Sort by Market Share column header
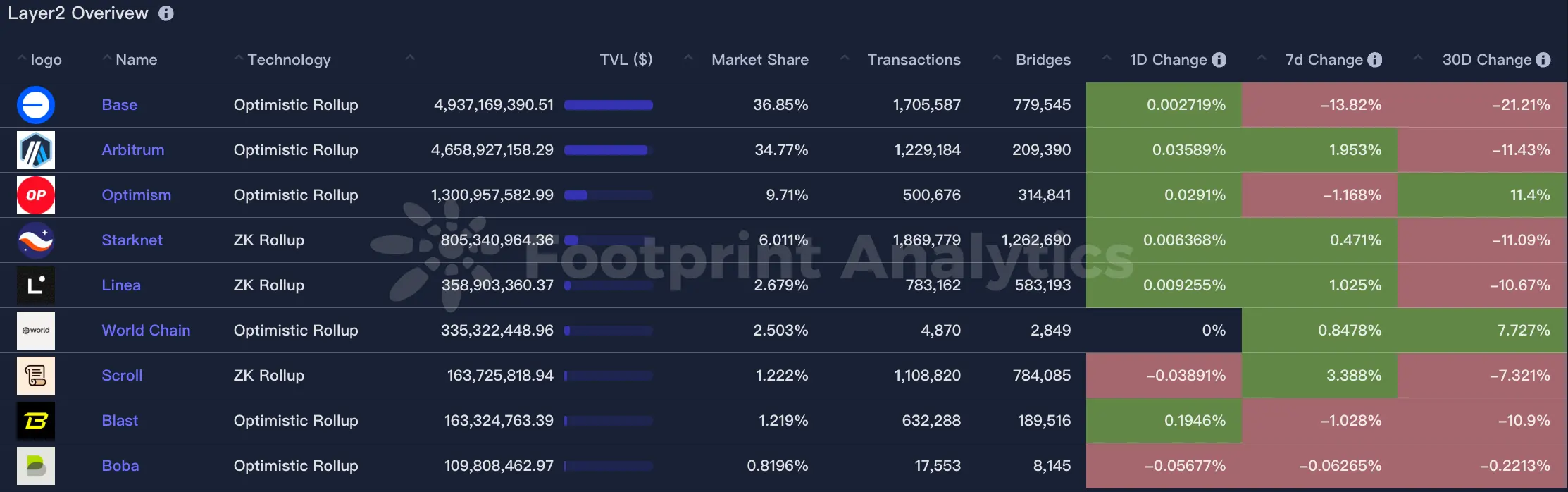 (x=759, y=60)
